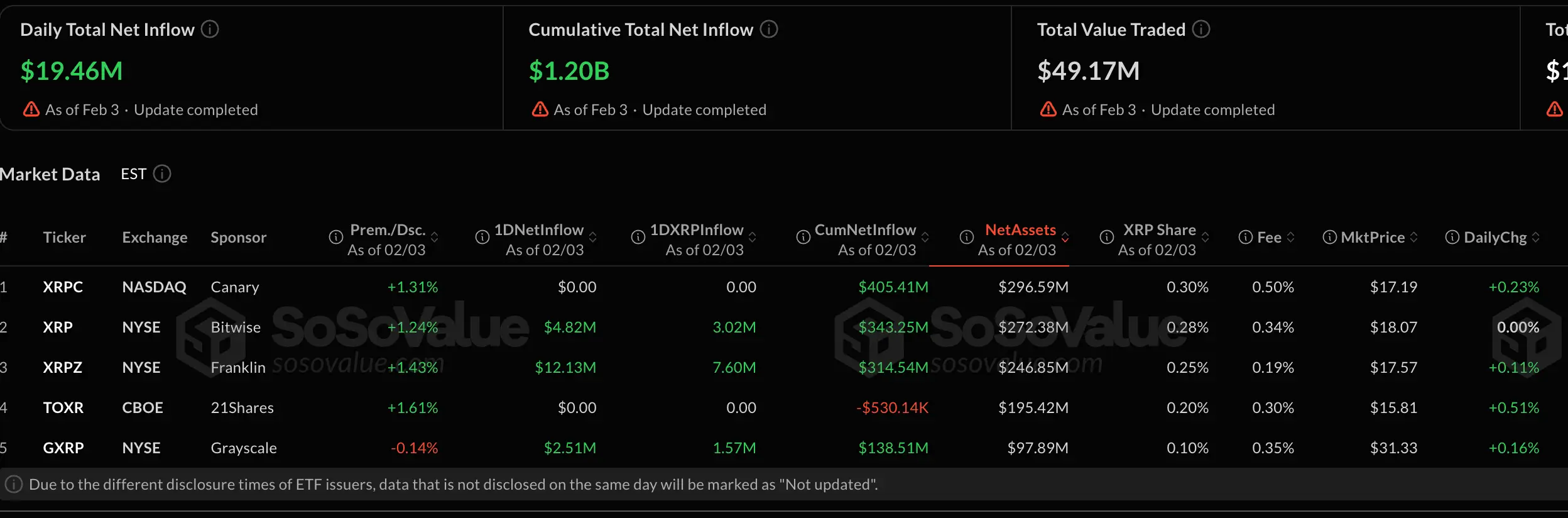Click info icon in disclosure notice bar
Image resolution: width=1568 pixels, height=518 pixels.
[x=14, y=485]
